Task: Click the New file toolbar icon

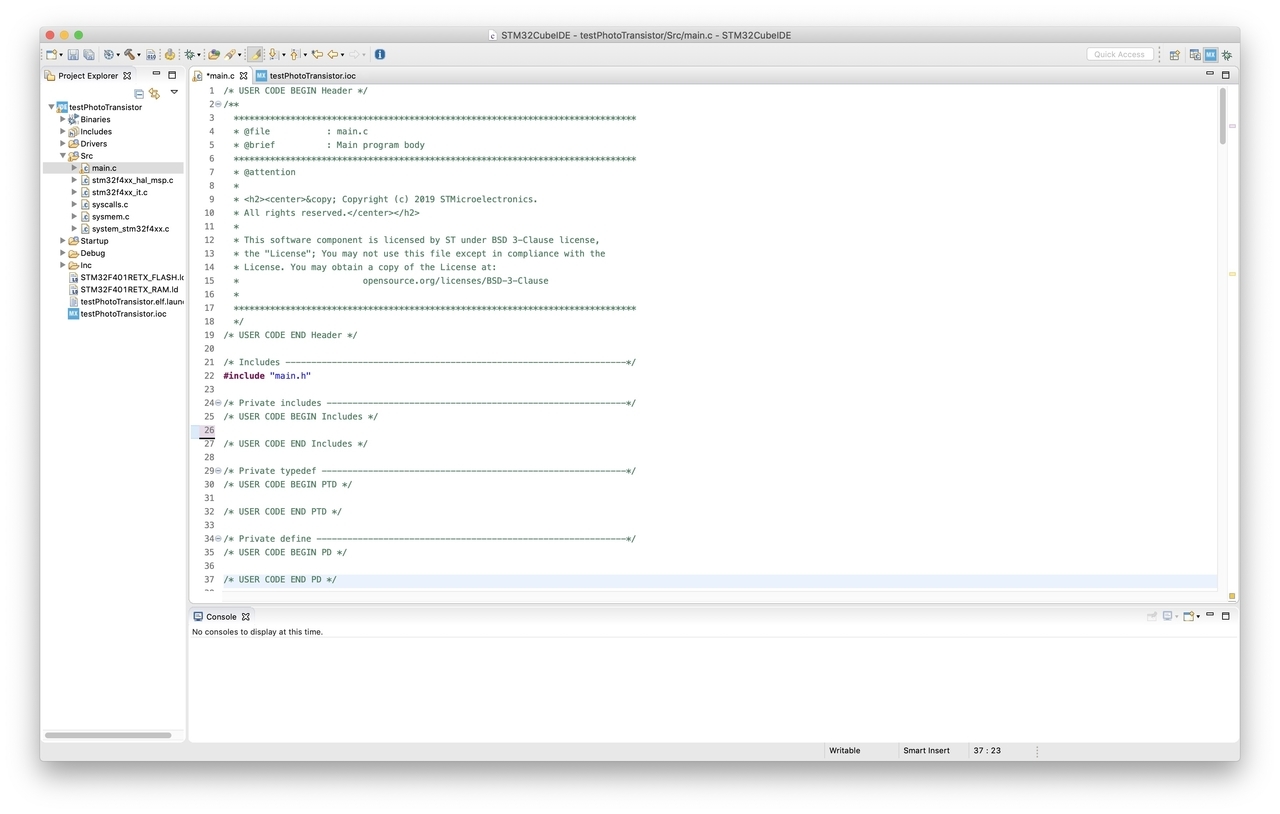Action: pos(51,55)
